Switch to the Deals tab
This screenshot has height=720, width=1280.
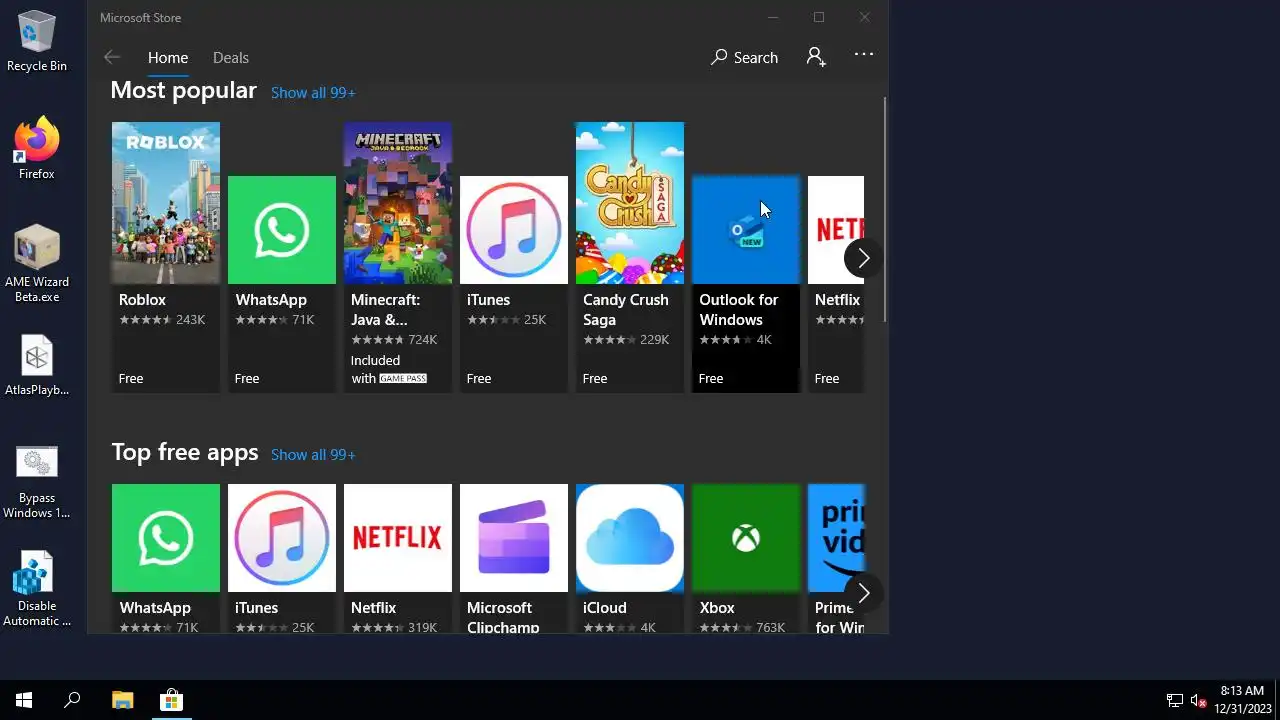(x=231, y=57)
